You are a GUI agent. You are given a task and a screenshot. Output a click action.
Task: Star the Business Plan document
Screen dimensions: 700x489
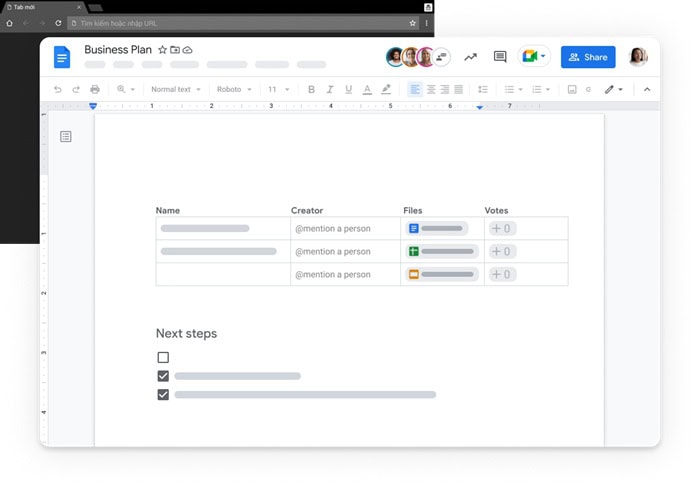[163, 50]
